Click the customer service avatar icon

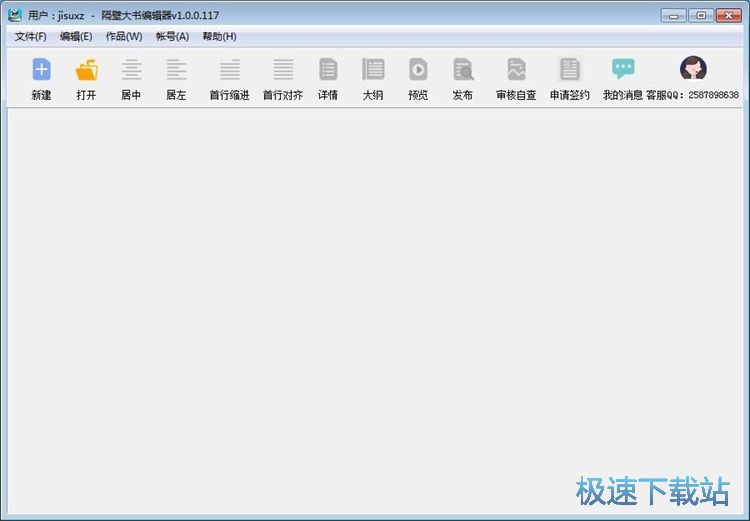(x=693, y=68)
